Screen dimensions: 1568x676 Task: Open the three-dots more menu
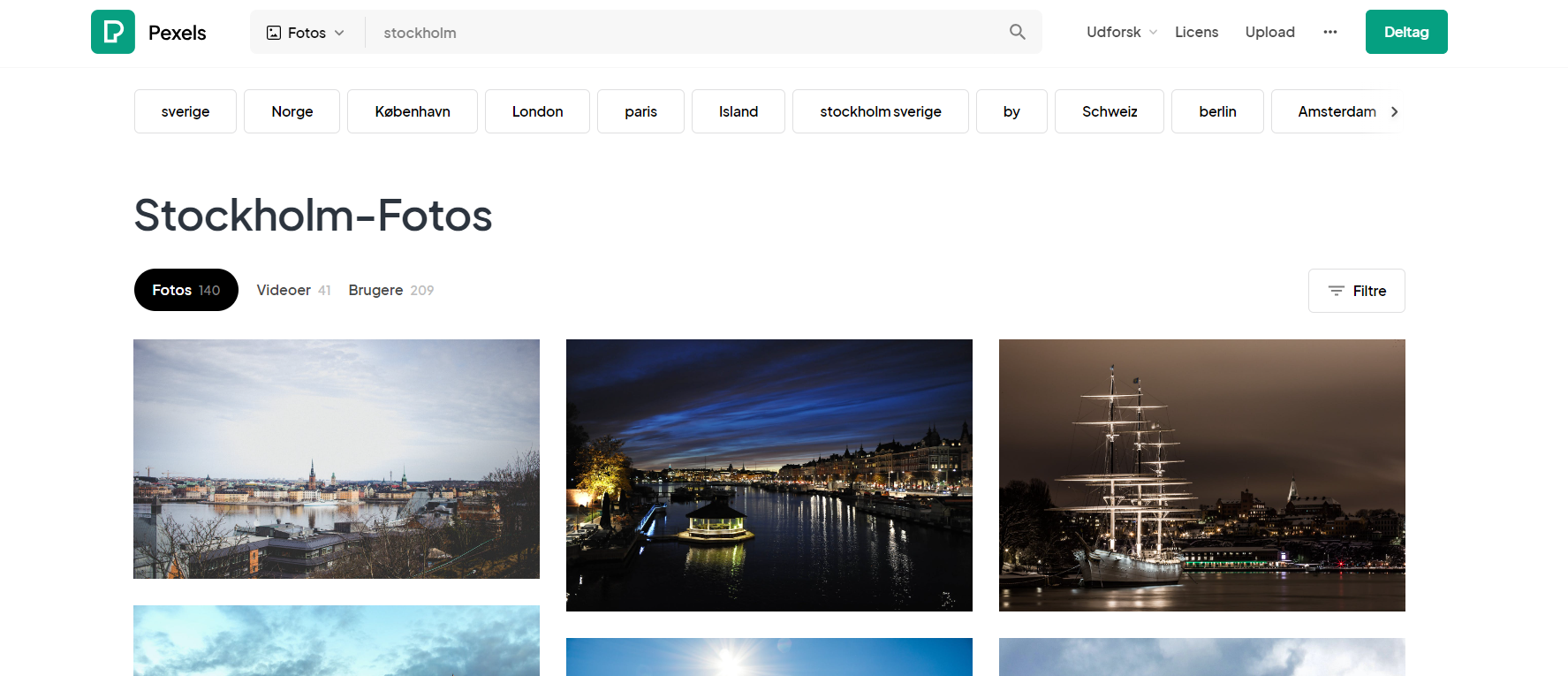(1329, 32)
